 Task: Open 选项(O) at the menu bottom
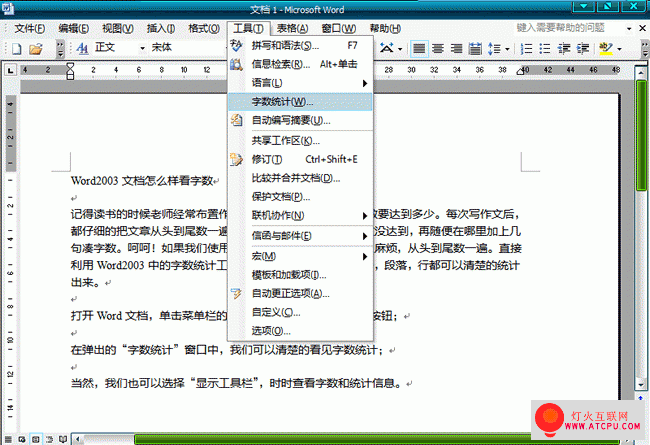point(301,331)
